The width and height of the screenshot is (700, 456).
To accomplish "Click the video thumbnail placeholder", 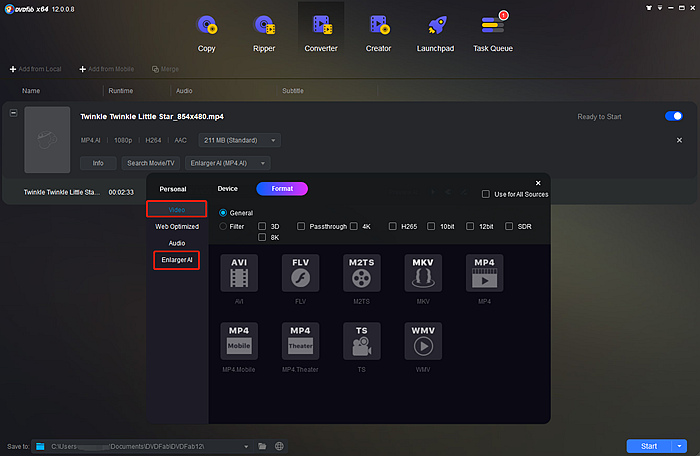I will pos(47,139).
